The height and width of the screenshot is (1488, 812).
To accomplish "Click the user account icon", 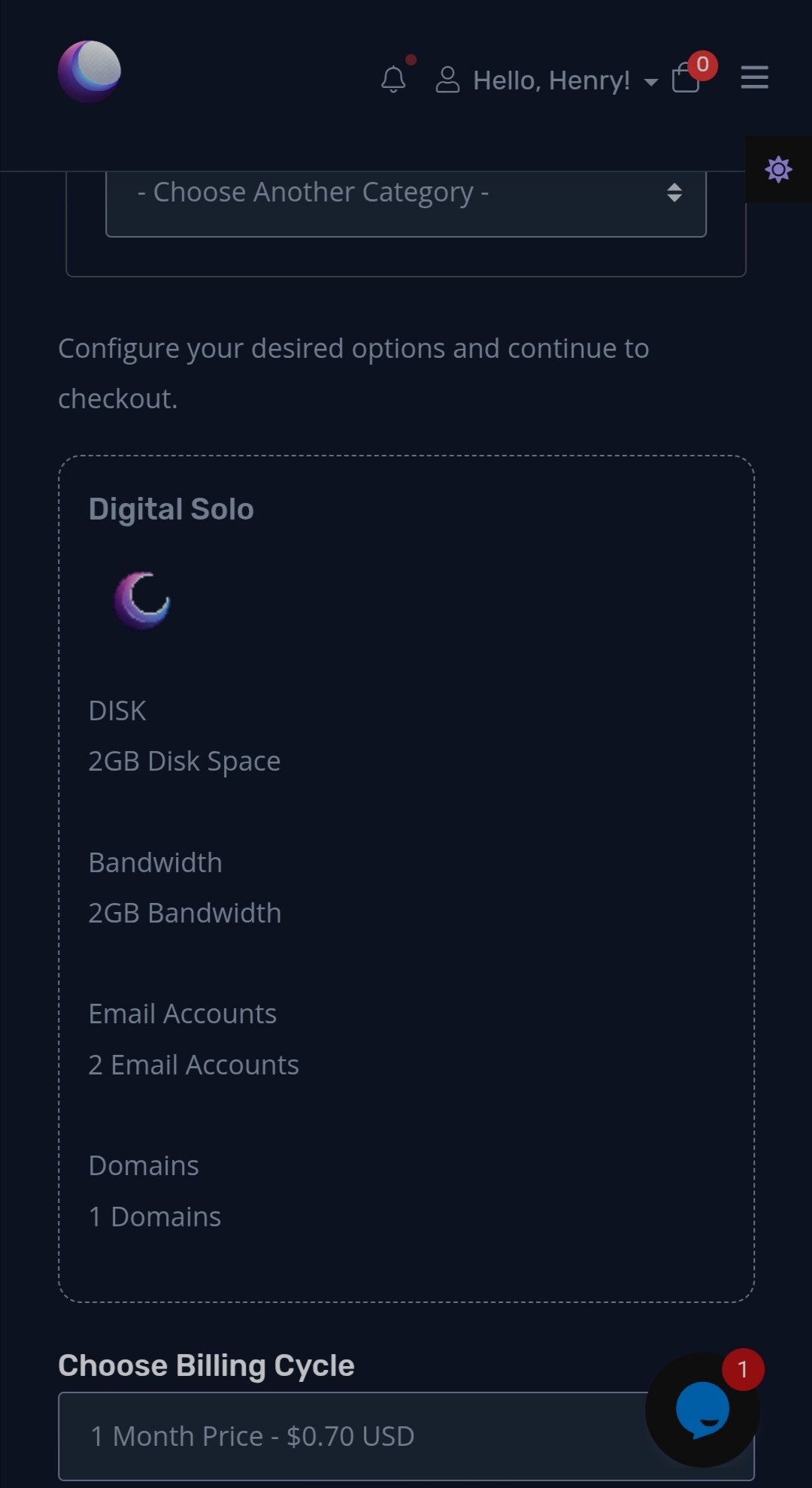I will click(x=447, y=79).
